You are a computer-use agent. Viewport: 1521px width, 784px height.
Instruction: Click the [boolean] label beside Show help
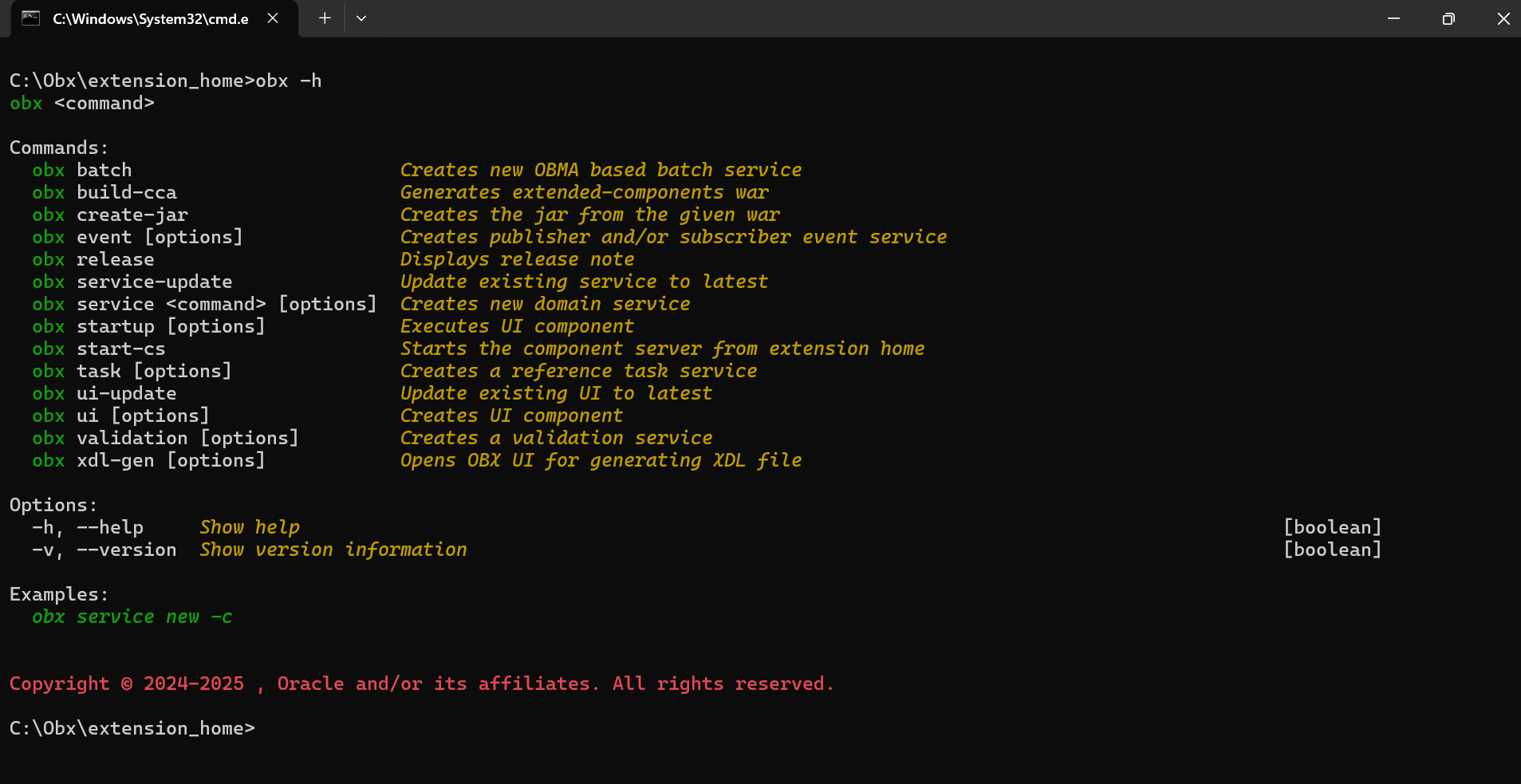1332,527
